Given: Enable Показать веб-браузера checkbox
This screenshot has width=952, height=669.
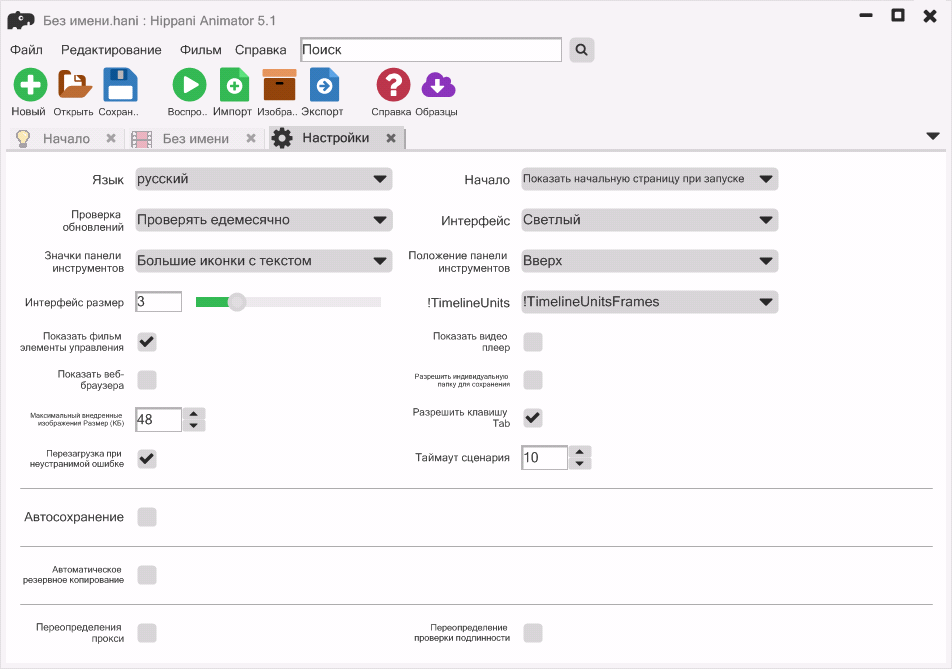Looking at the screenshot, I should (x=147, y=380).
